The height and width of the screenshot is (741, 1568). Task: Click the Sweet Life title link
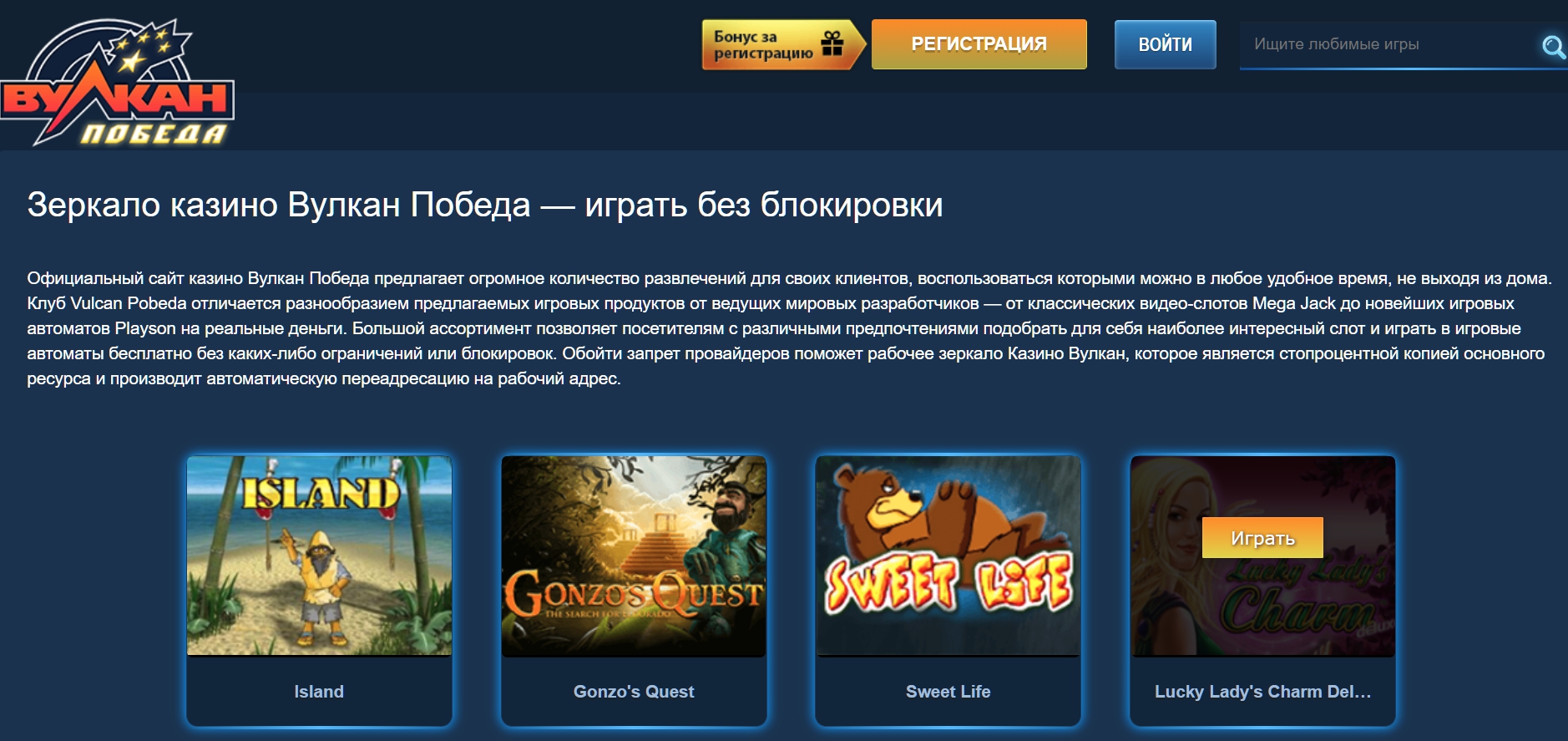(948, 692)
